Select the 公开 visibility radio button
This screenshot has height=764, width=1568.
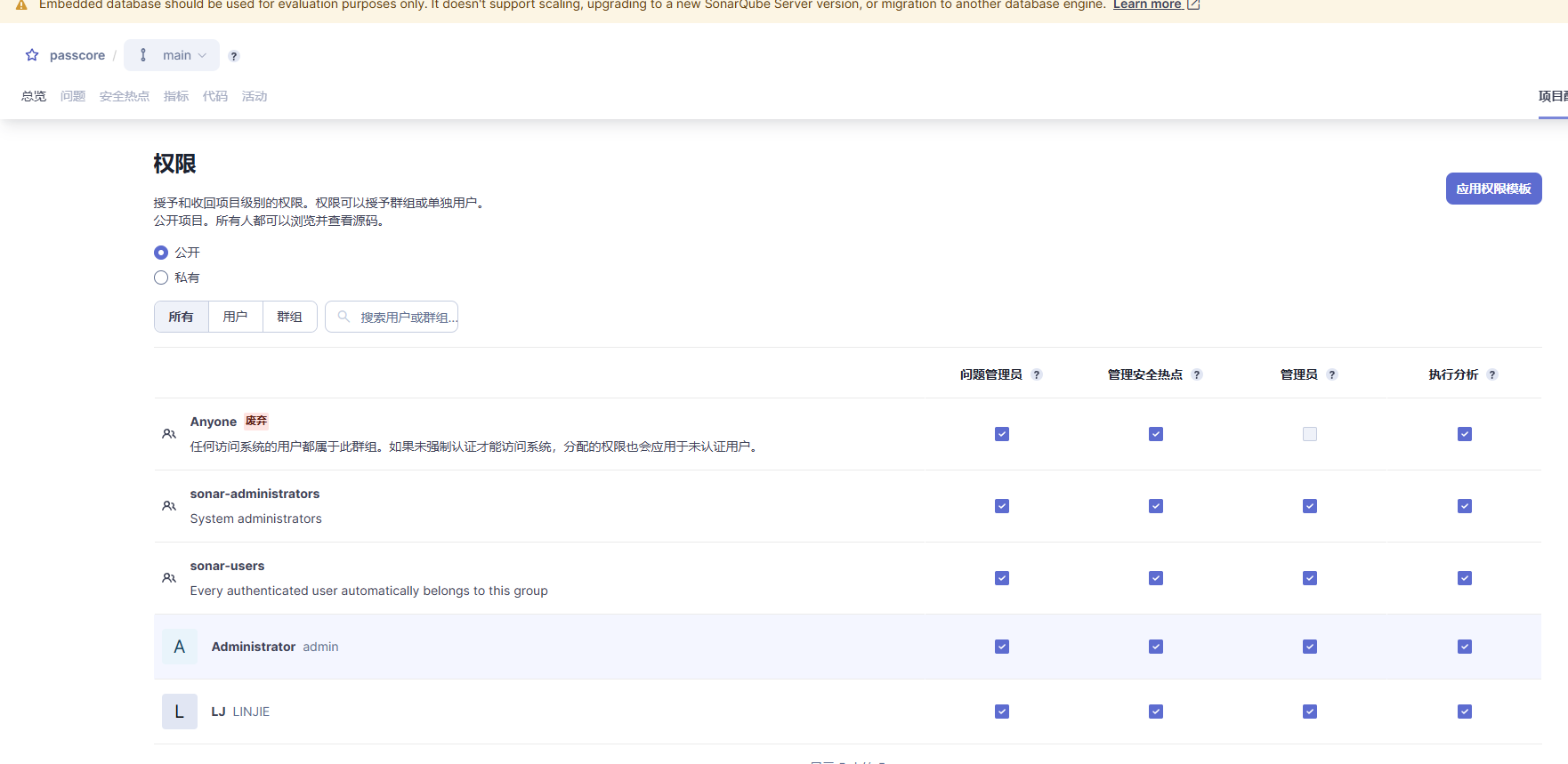coord(161,253)
